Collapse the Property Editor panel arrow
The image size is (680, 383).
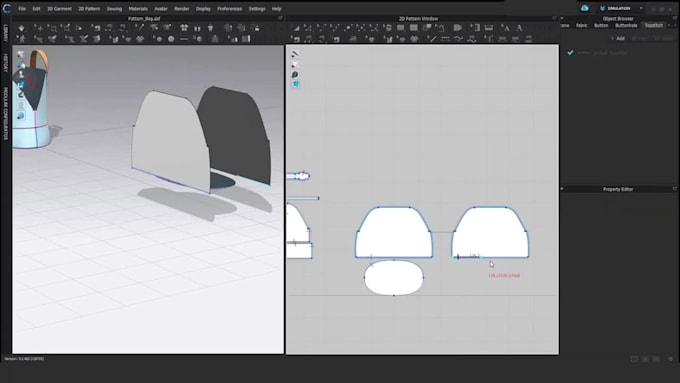pyautogui.click(x=562, y=189)
